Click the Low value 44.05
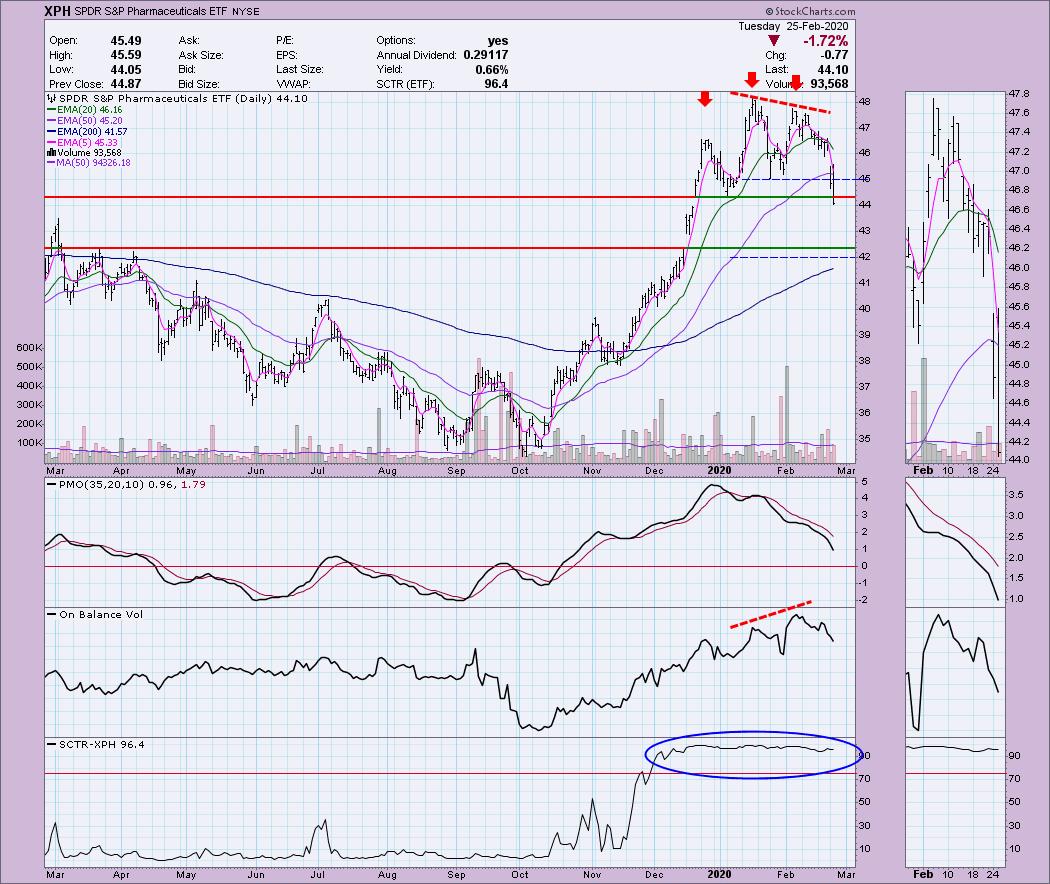 pos(126,70)
